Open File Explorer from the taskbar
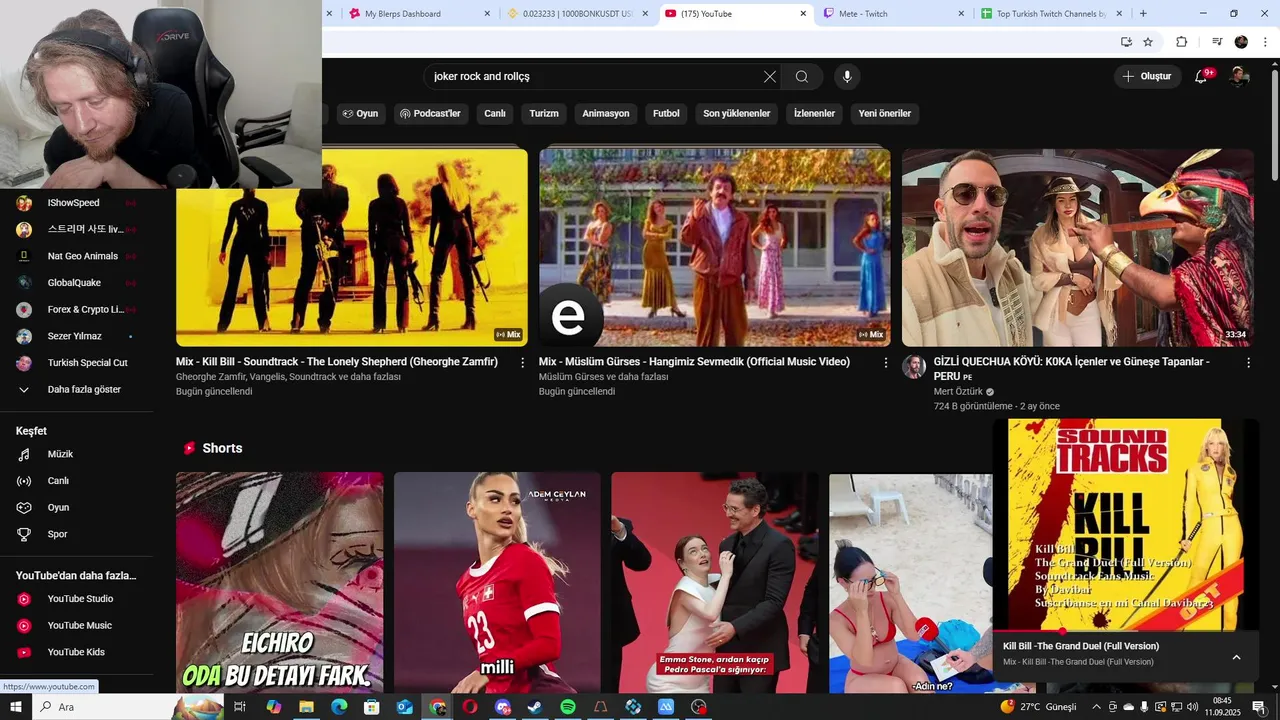Screen dimensions: 1280x720 point(306,707)
